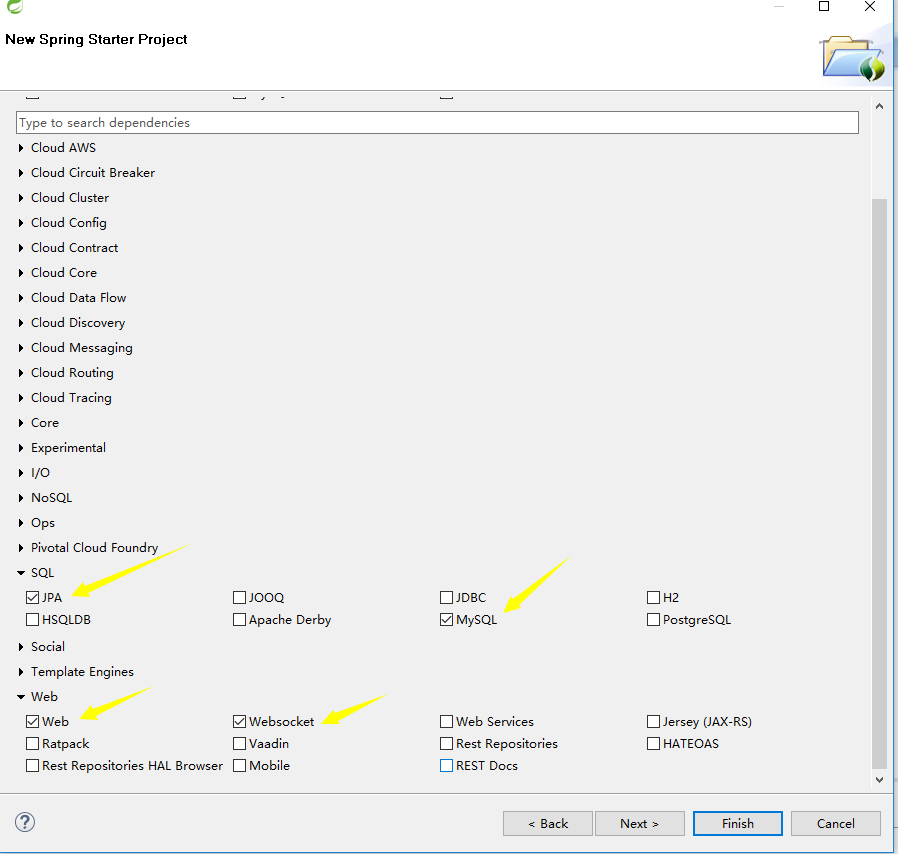Expand the Cloud Tracing category

pos(21,398)
